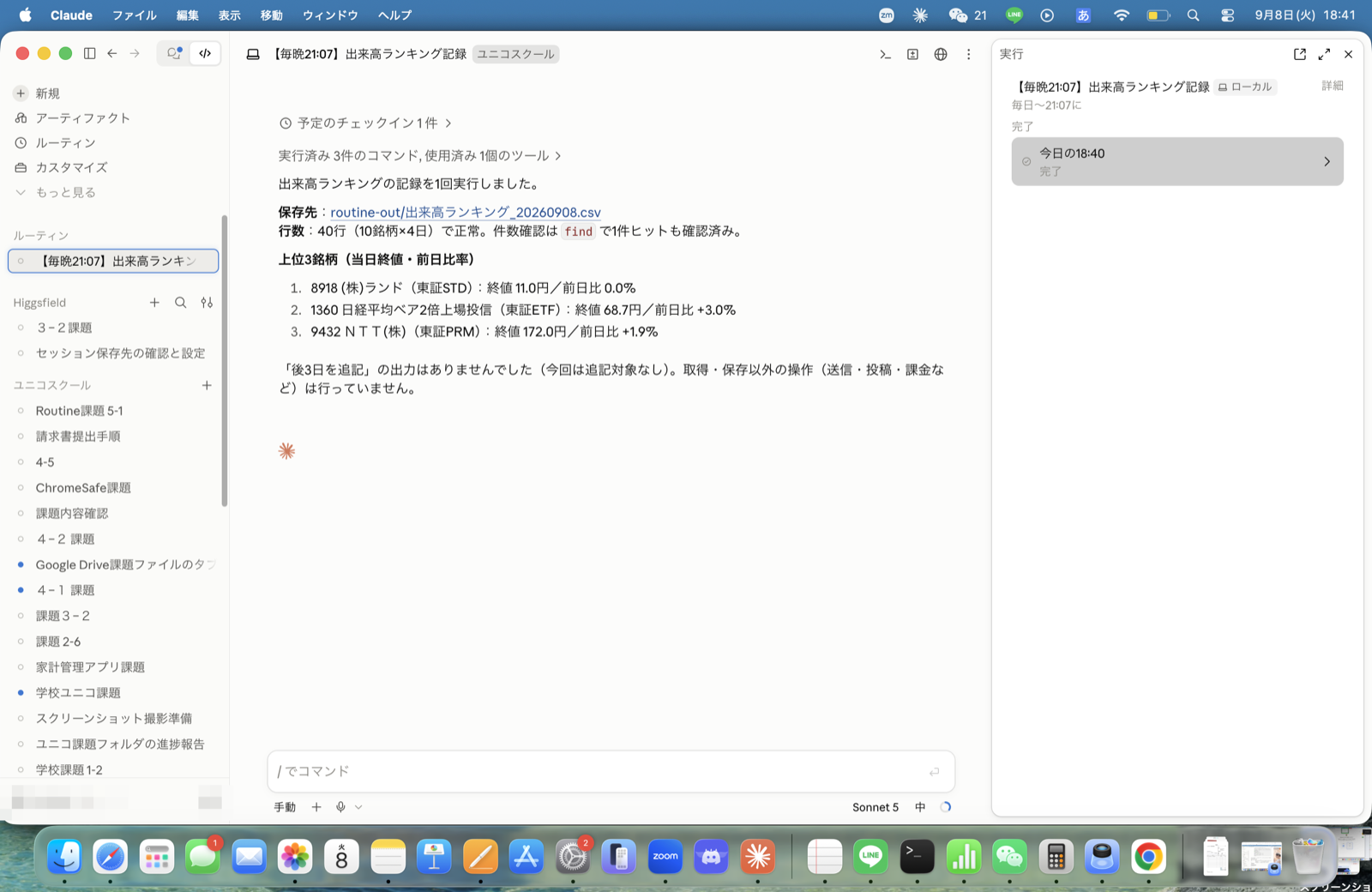Open 家計管理アプリ課題 session
The image size is (1372, 892).
[90, 667]
